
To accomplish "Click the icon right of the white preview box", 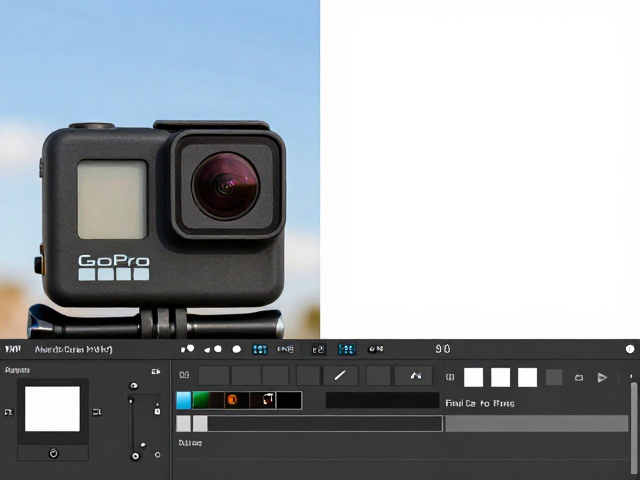I will 96,412.
